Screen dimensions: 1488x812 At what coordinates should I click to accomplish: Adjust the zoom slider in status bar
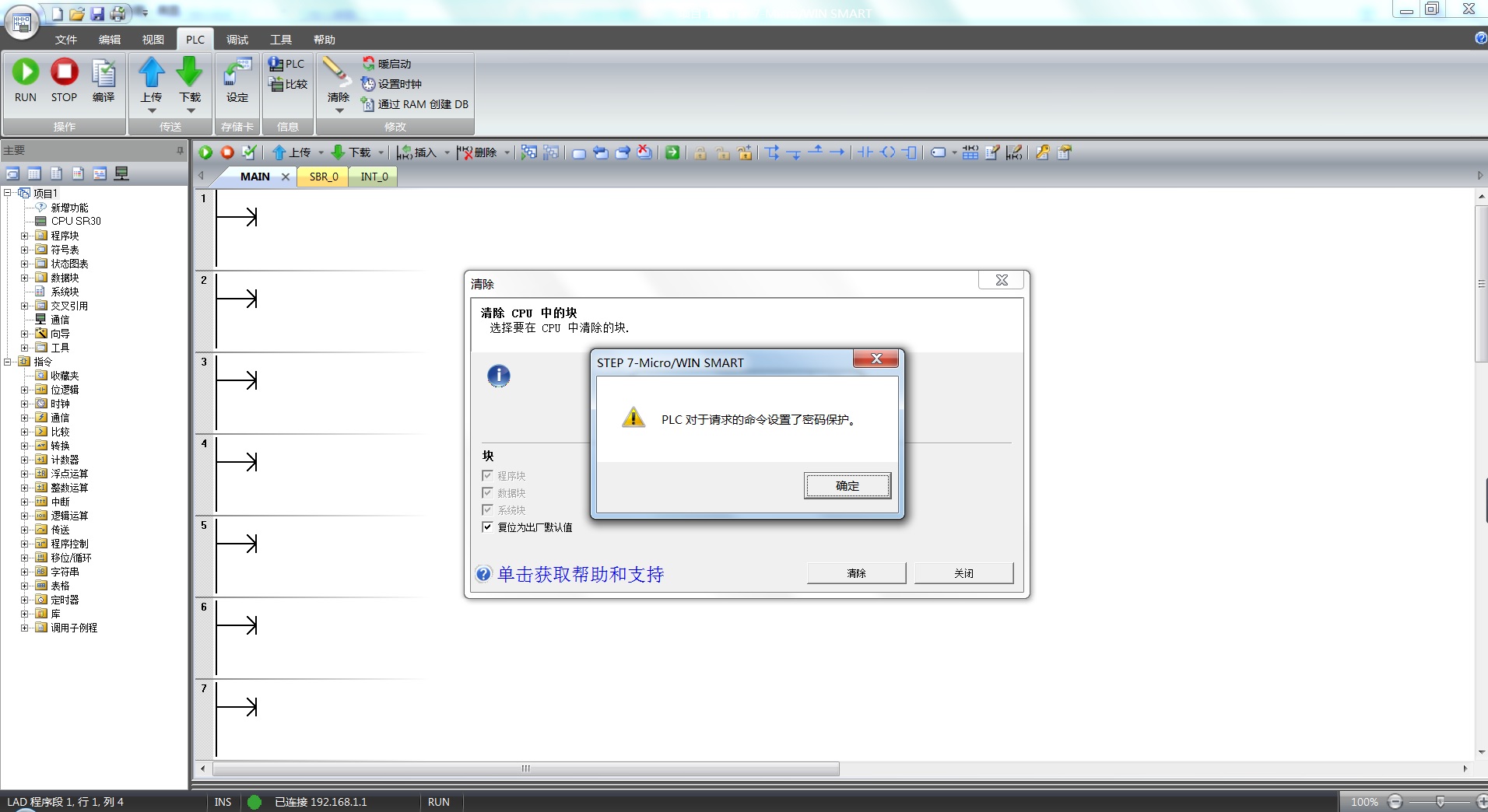click(x=1440, y=802)
